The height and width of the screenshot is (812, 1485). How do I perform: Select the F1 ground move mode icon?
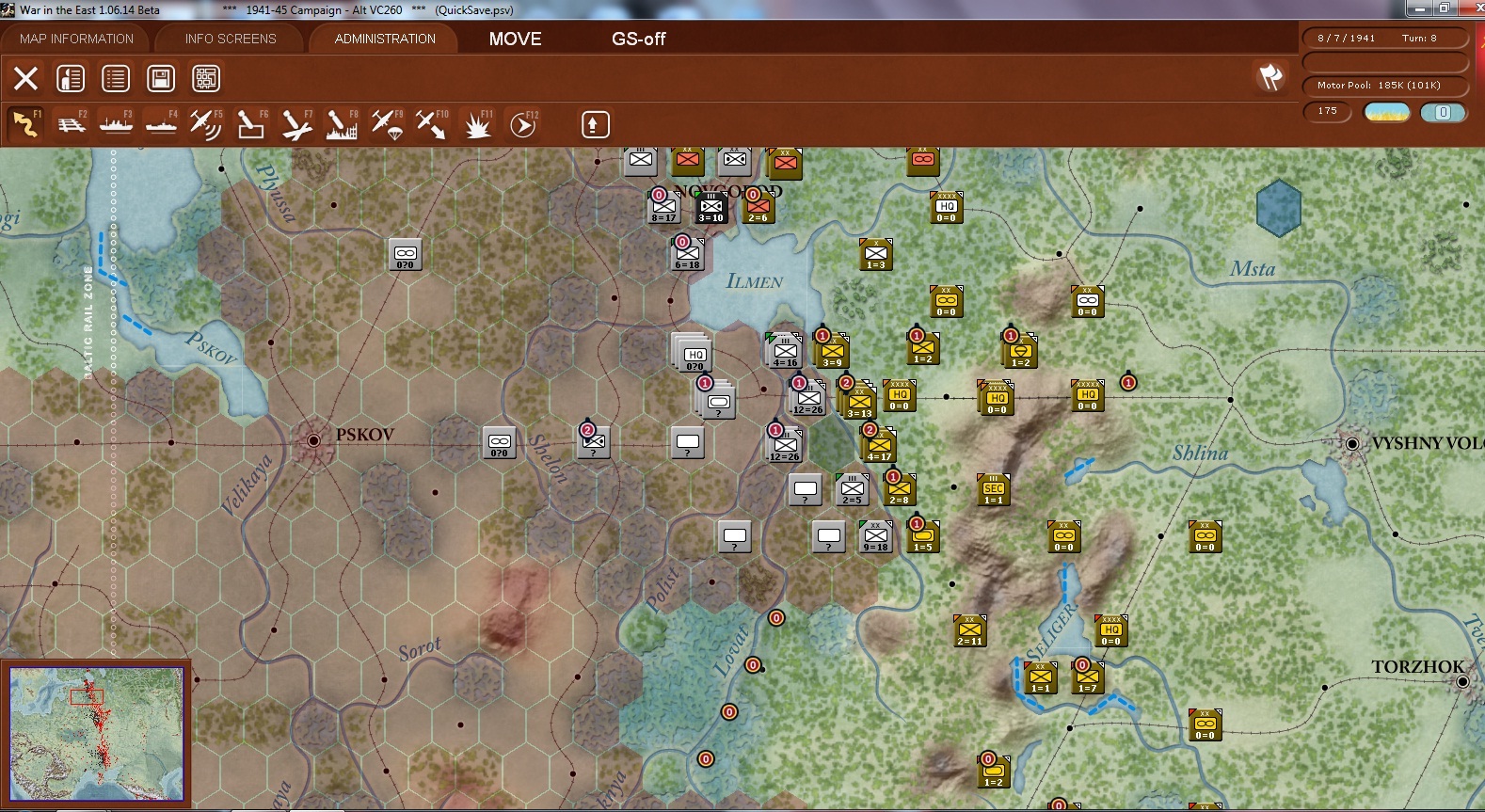pyautogui.click(x=25, y=124)
